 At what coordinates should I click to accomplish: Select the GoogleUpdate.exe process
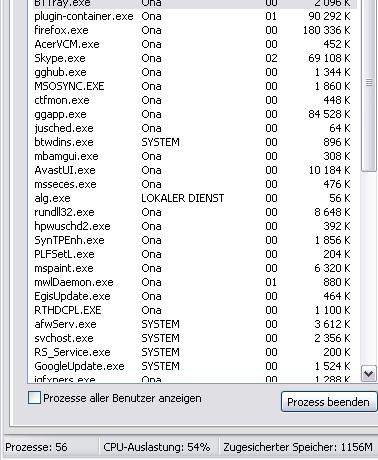[192, 366]
